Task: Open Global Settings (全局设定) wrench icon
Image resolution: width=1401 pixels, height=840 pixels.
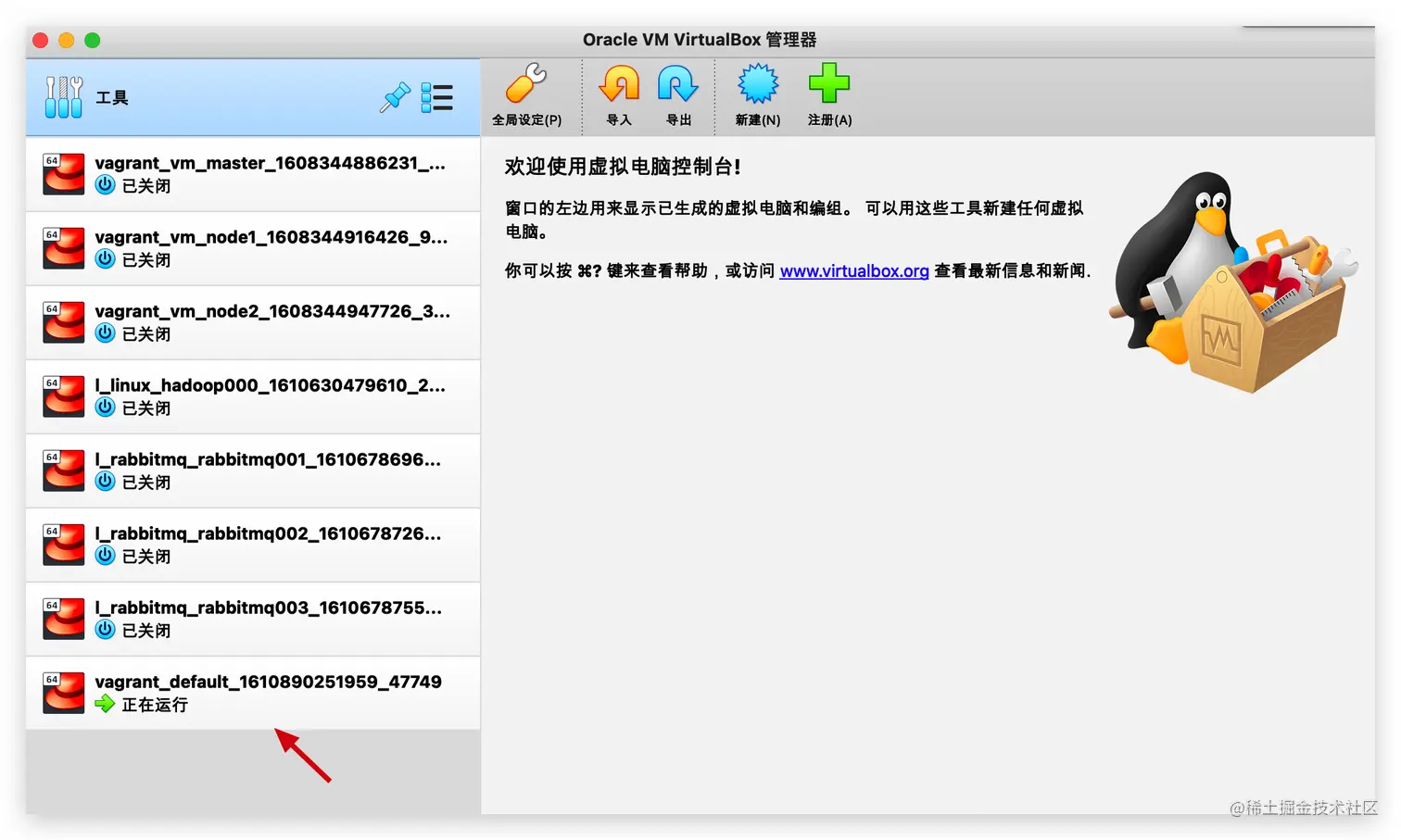Action: click(526, 83)
